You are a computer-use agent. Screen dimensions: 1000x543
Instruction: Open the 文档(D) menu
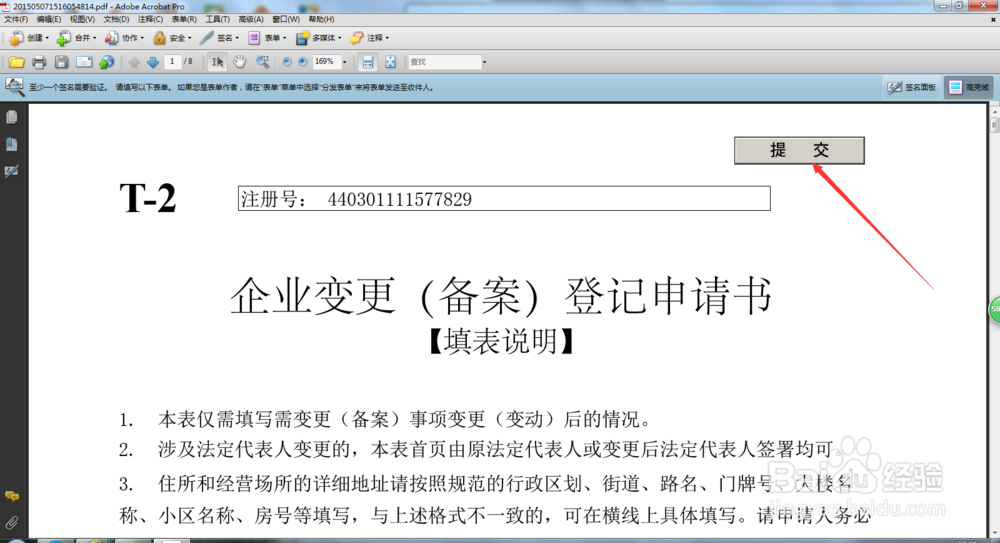pyautogui.click(x=116, y=20)
